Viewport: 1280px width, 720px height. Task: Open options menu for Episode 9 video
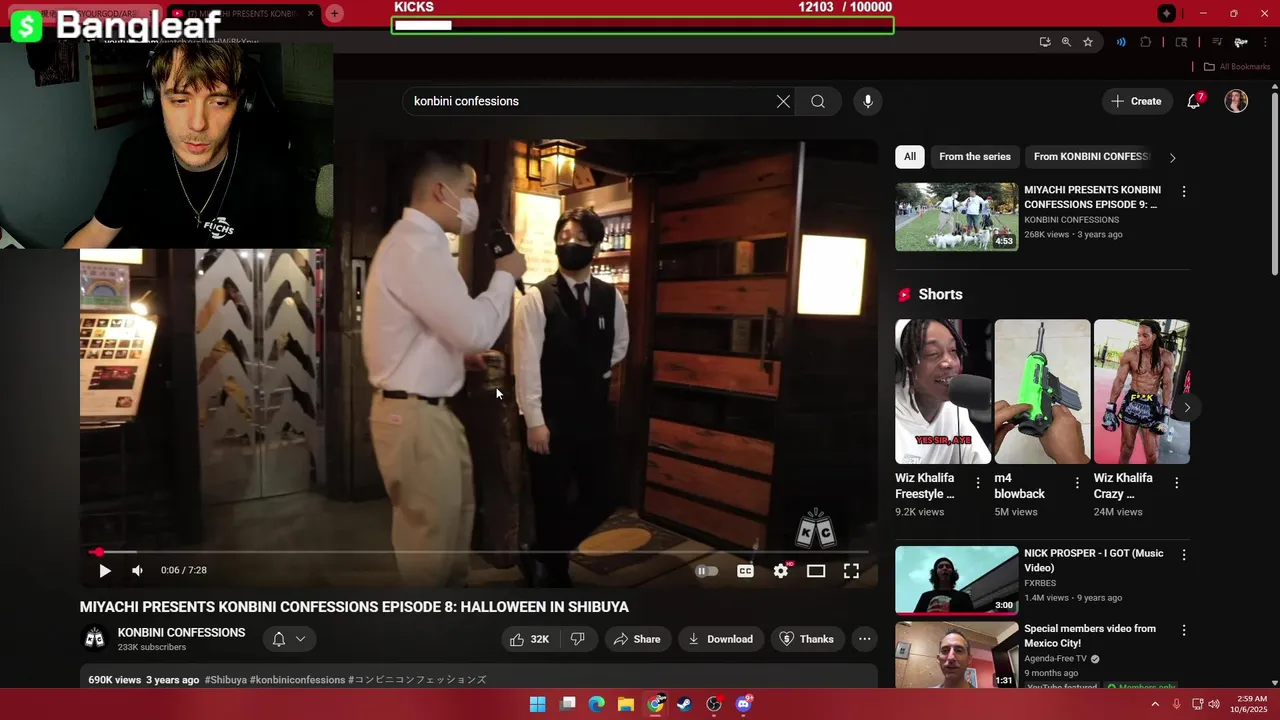point(1184,191)
